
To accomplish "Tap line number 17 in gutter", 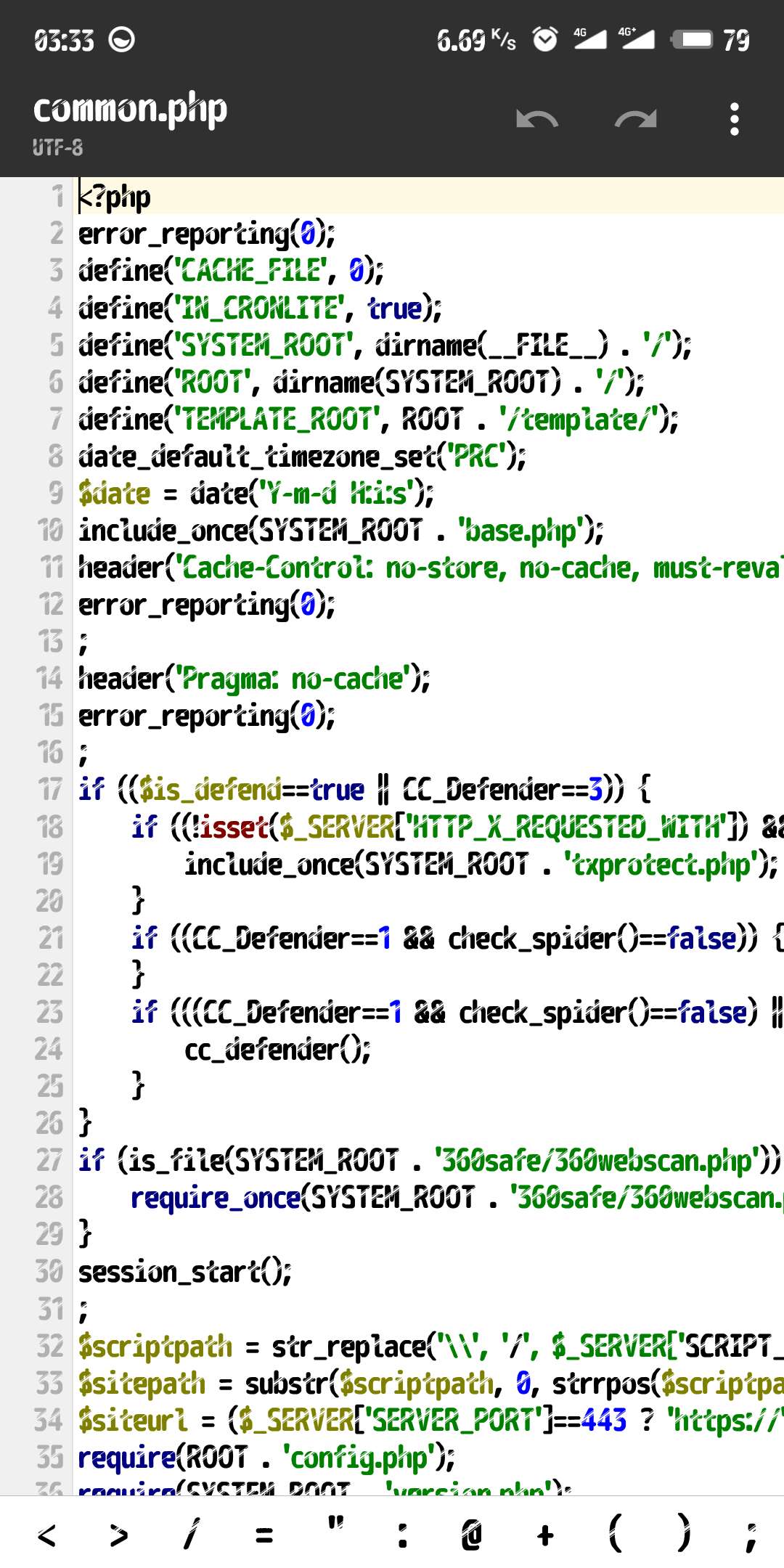I will (x=50, y=790).
